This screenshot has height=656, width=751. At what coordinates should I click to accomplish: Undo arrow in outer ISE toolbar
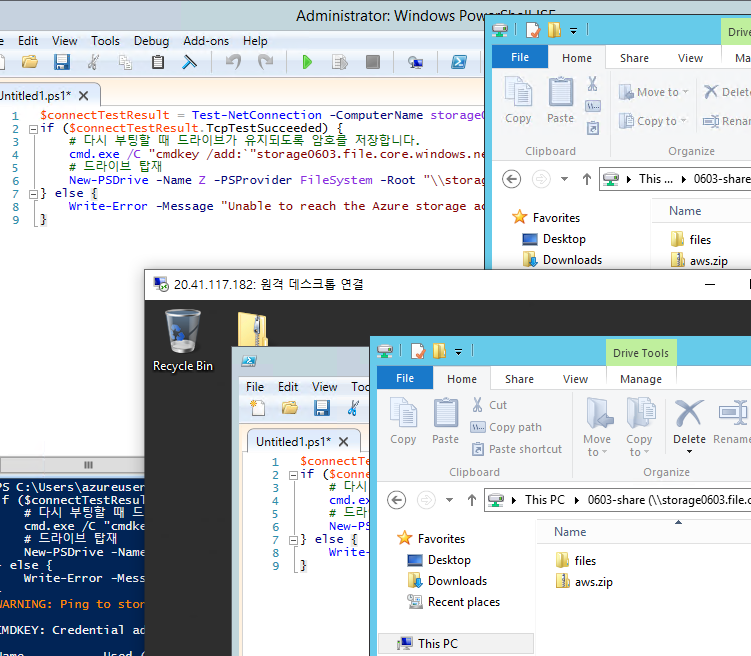(x=233, y=62)
